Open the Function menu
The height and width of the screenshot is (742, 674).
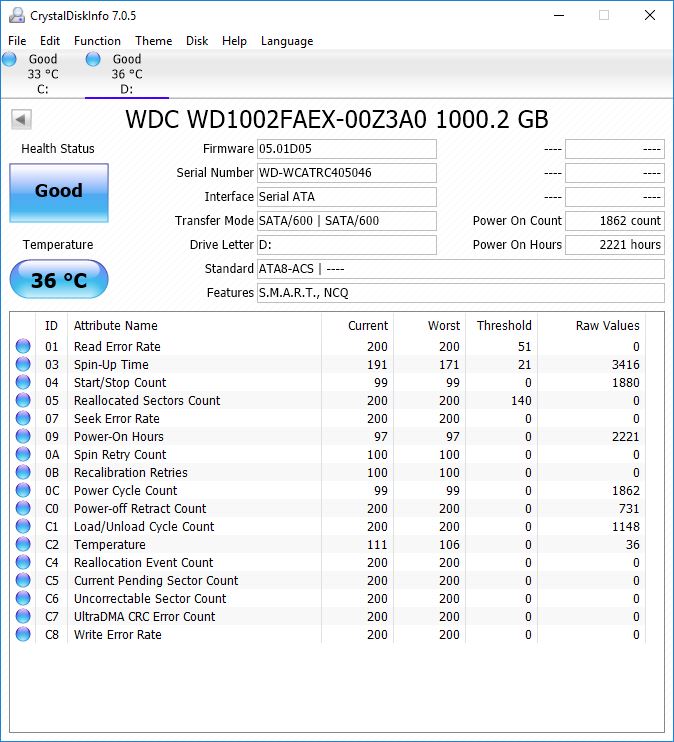(97, 41)
